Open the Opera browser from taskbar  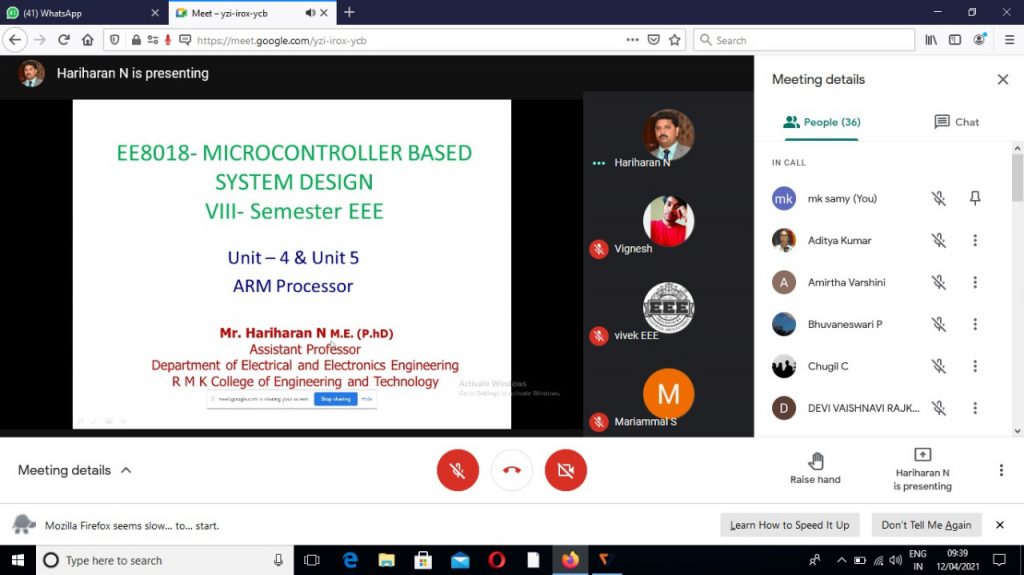tap(497, 560)
